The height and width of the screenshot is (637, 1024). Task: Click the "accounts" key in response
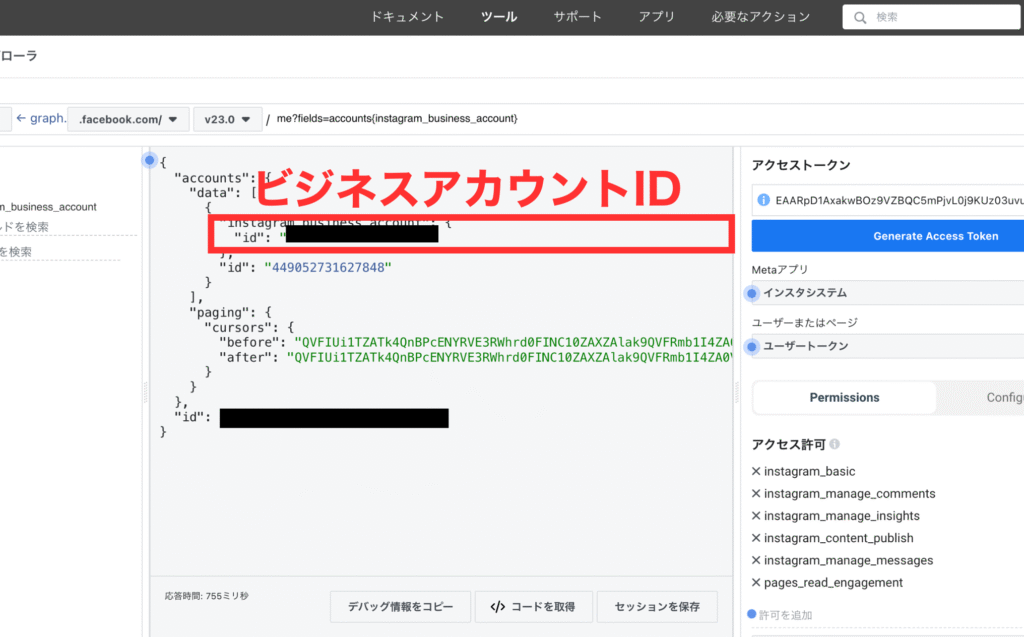212,178
